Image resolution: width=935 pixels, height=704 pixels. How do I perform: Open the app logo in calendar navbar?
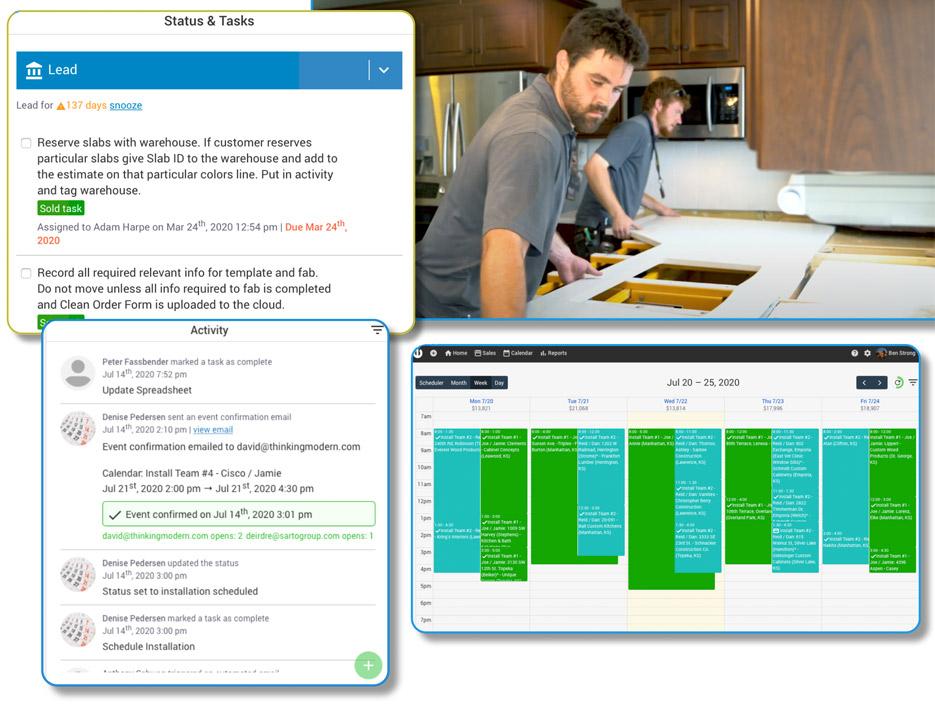[x=419, y=353]
